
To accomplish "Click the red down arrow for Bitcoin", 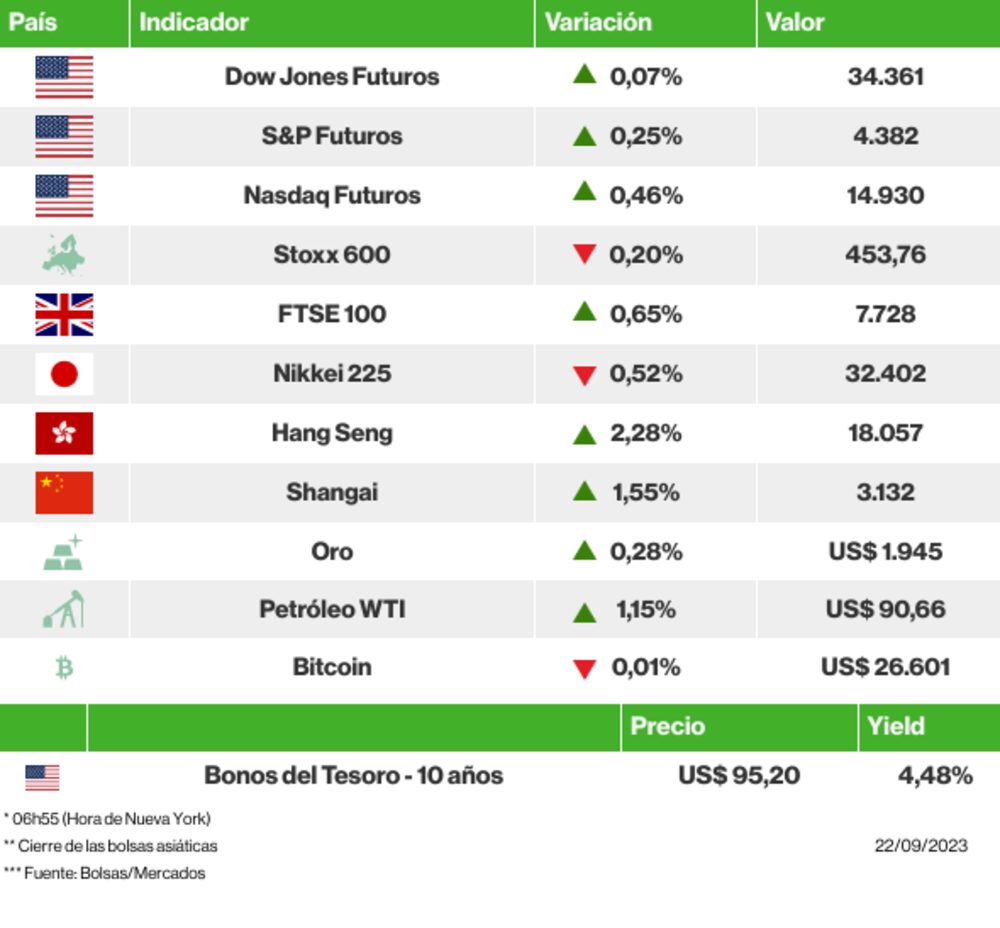I will [x=585, y=668].
